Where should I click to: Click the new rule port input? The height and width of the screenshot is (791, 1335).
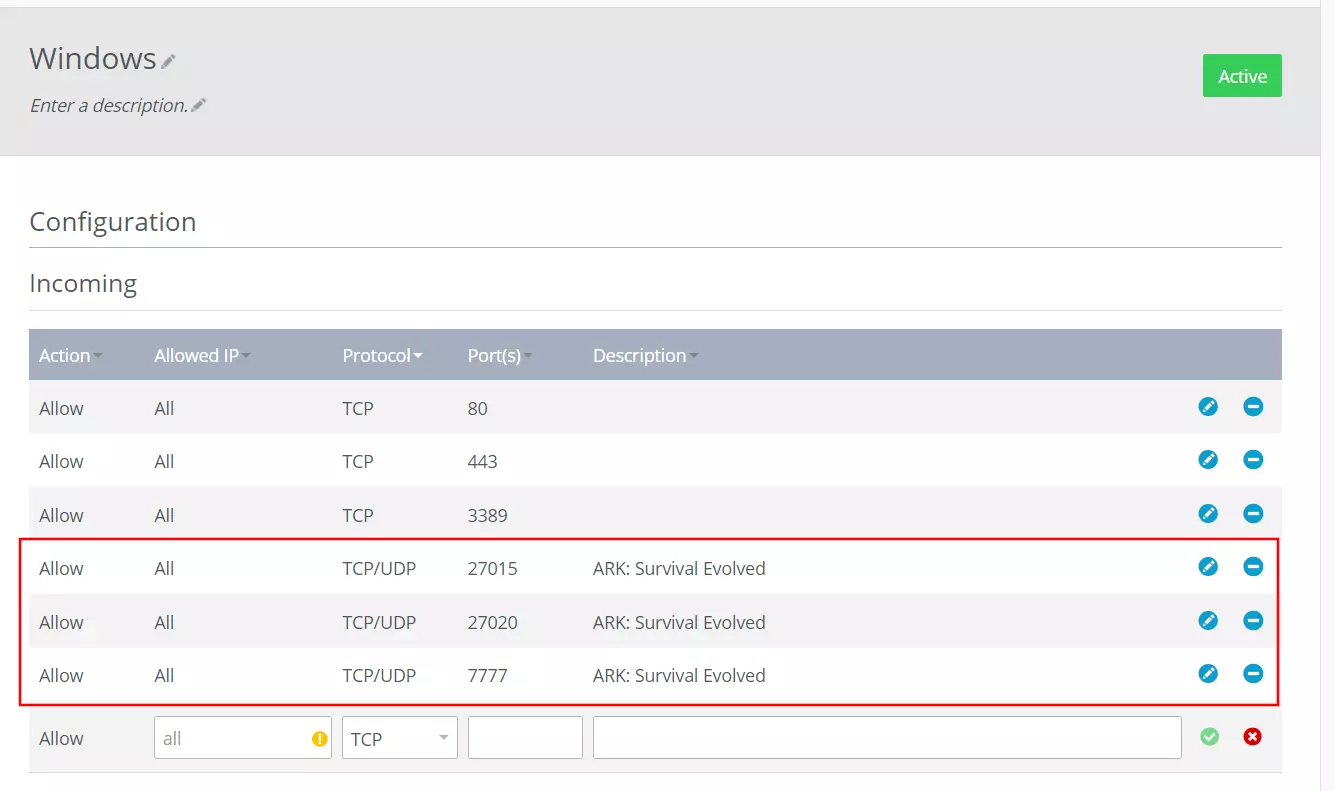(525, 738)
